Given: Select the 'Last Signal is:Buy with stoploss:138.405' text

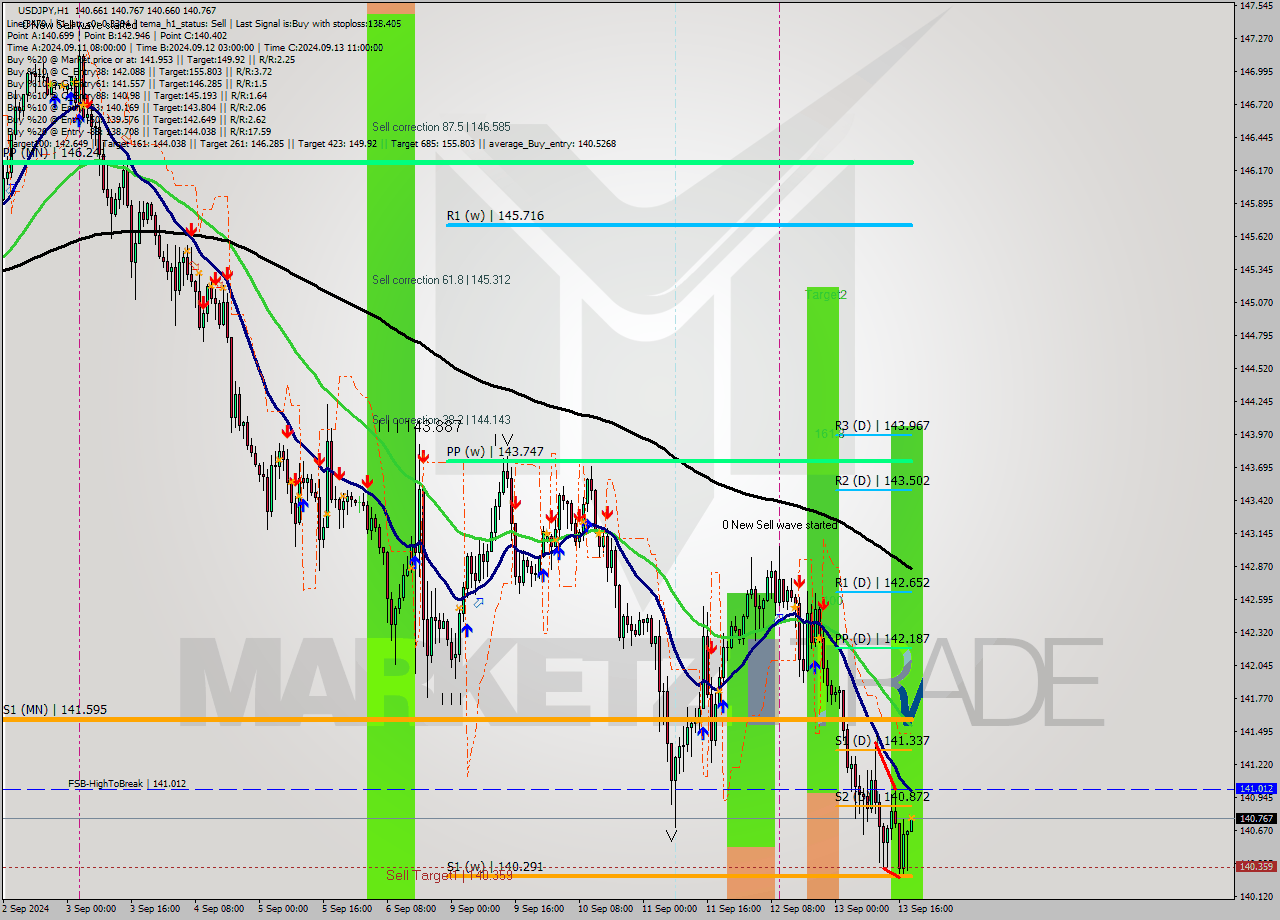Looking at the screenshot, I should click(318, 23).
